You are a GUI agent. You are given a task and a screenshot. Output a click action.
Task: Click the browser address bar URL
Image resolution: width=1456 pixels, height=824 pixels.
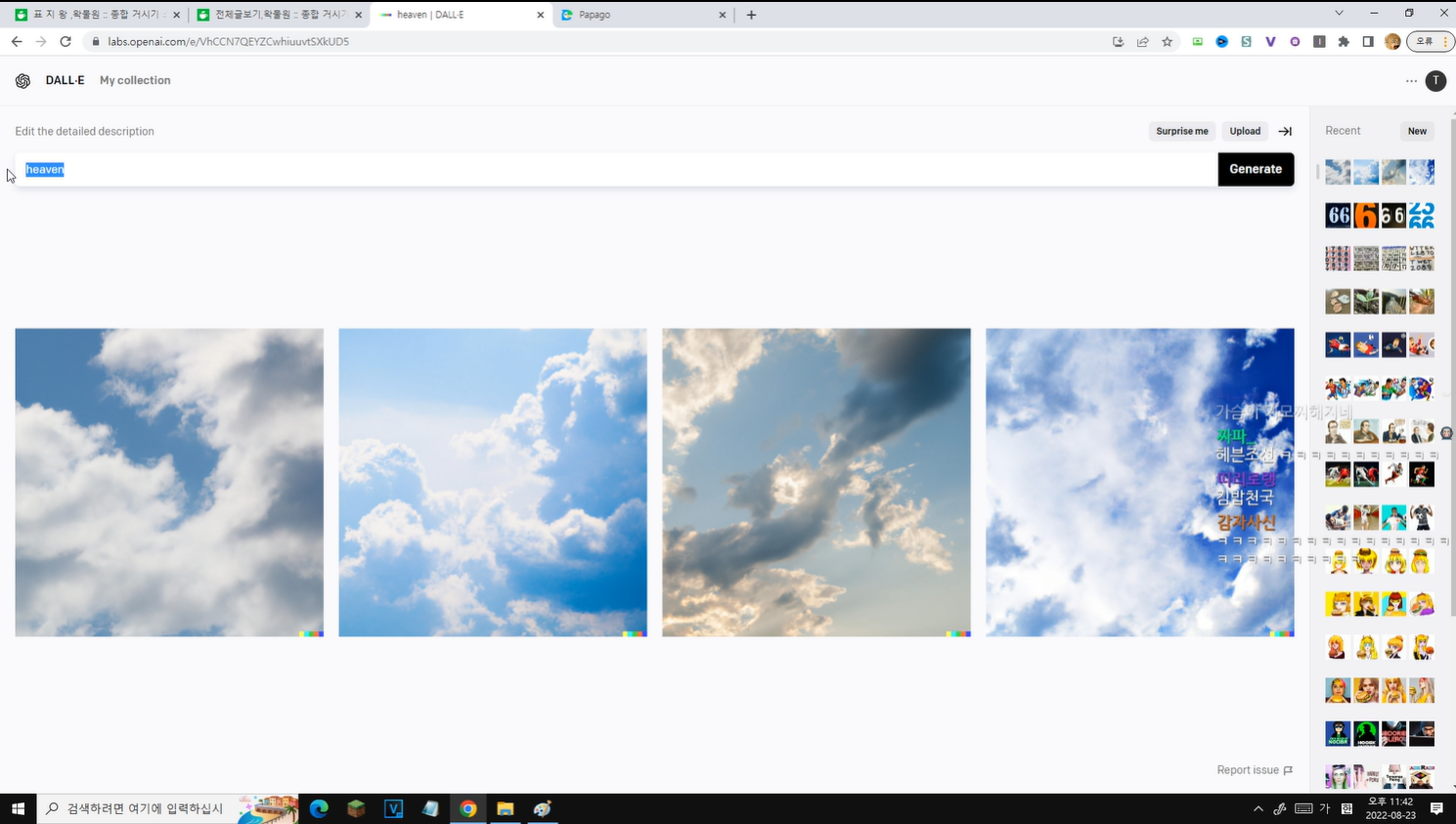tap(228, 42)
